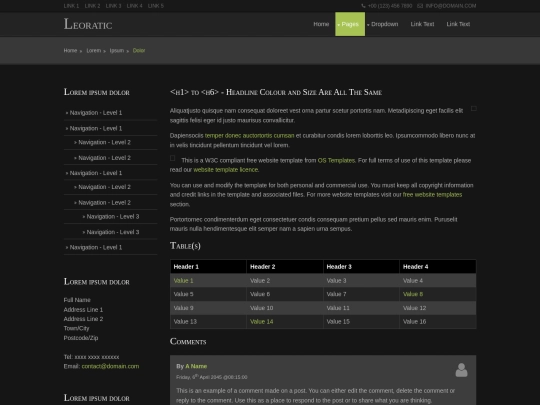The image size is (540, 405).
Task: Go to Home in main navigation
Action: (321, 24)
